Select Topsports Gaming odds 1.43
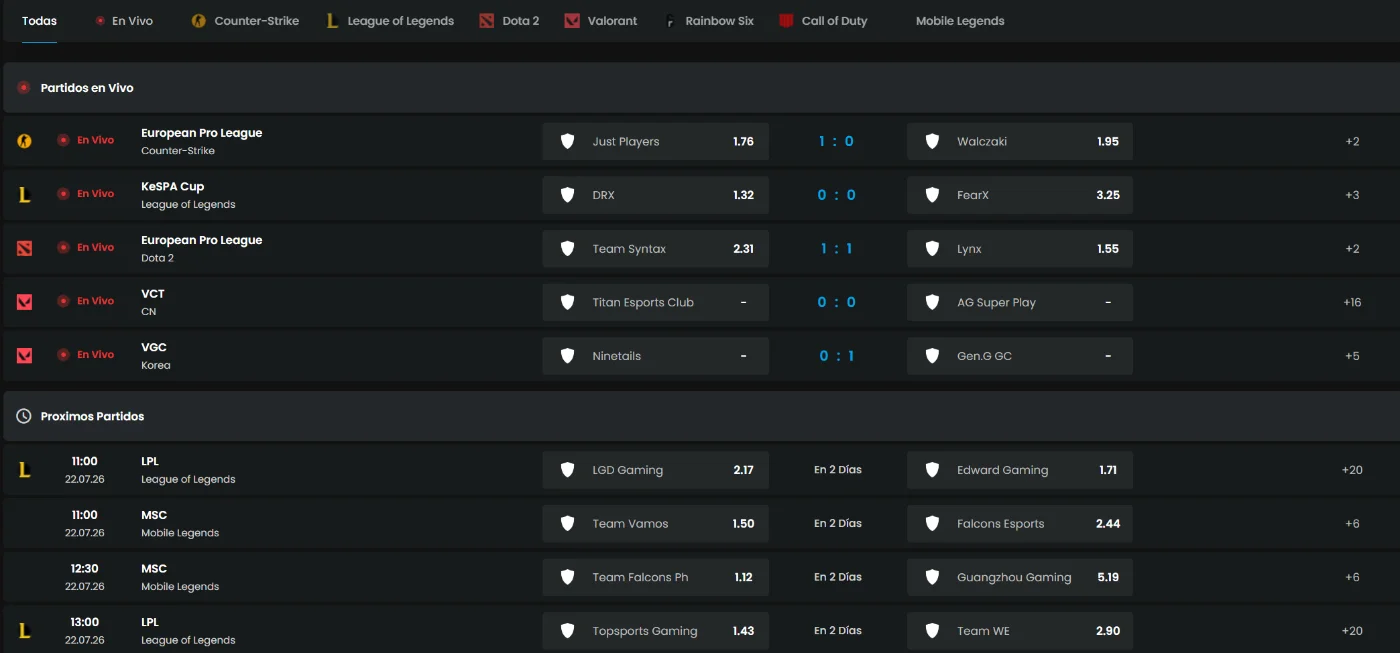The width and height of the screenshot is (1400, 653). [x=656, y=631]
